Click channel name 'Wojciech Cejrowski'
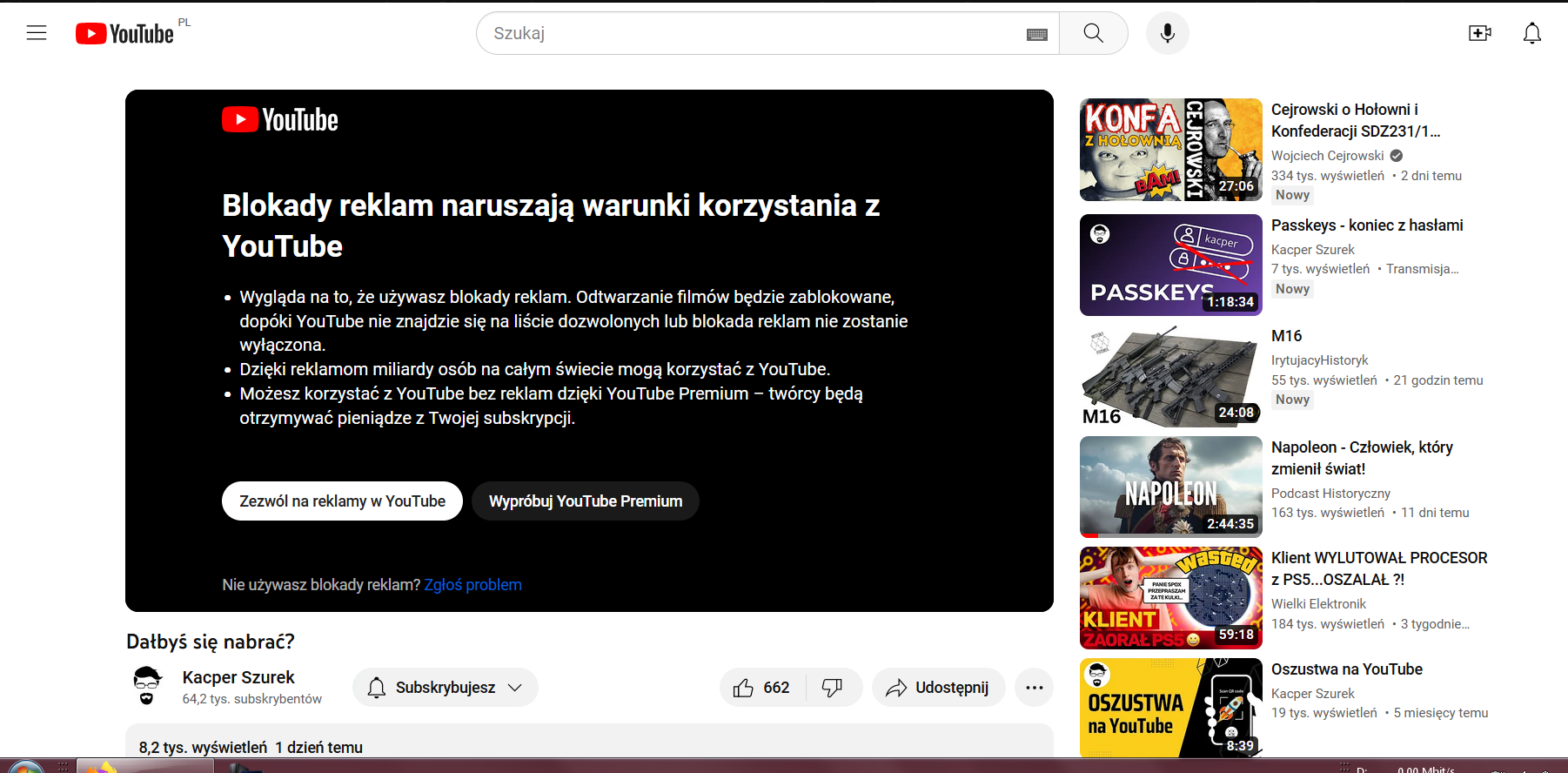The width and height of the screenshot is (1568, 773). point(1327,156)
